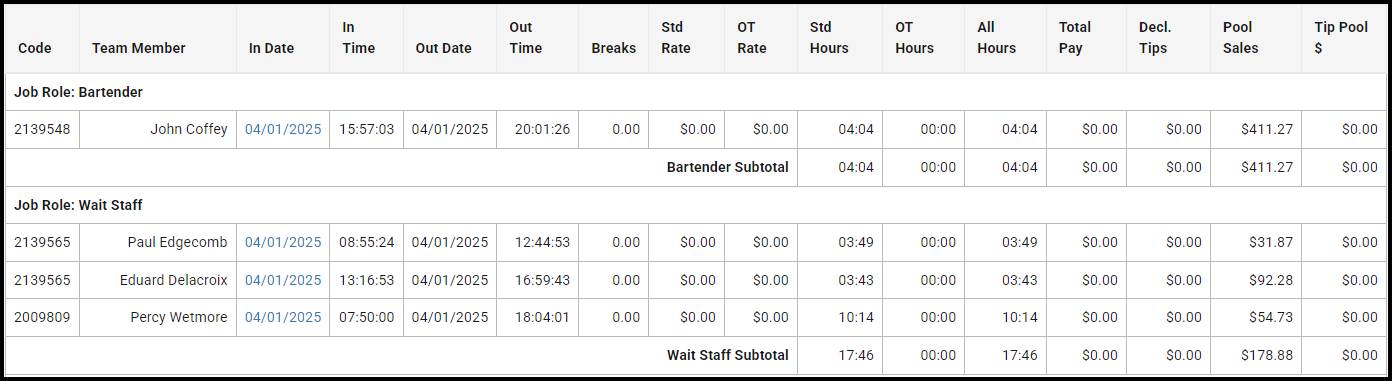
Task: Select the Breaks column header
Action: 613,48
